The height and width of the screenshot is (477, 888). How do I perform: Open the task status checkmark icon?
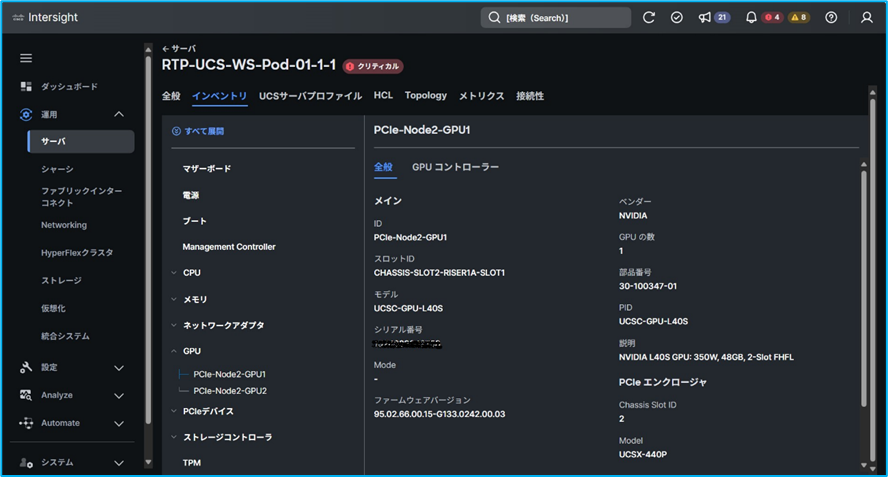677,18
